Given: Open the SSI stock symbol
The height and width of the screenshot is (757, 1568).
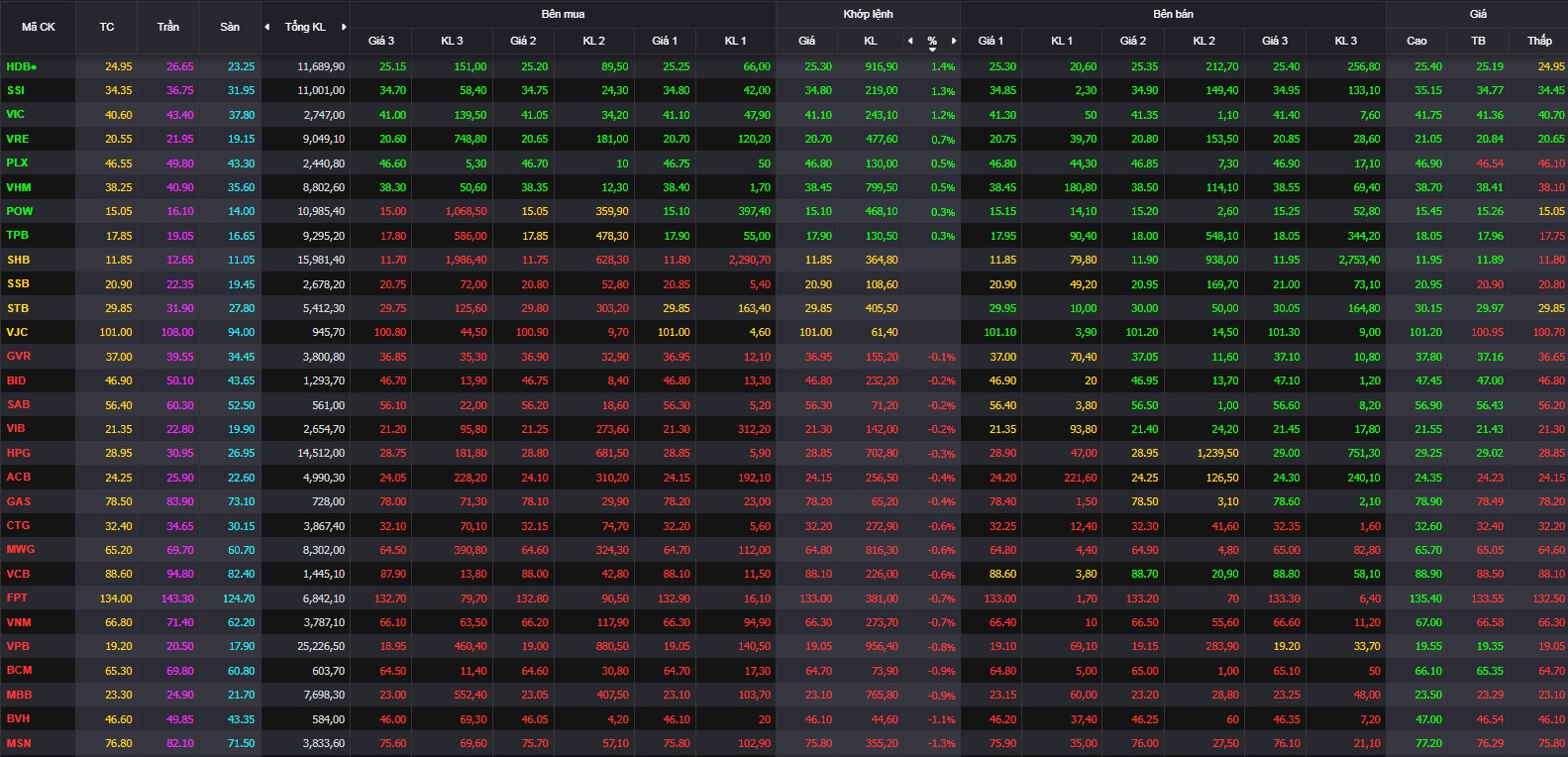Looking at the screenshot, I should point(16,90).
